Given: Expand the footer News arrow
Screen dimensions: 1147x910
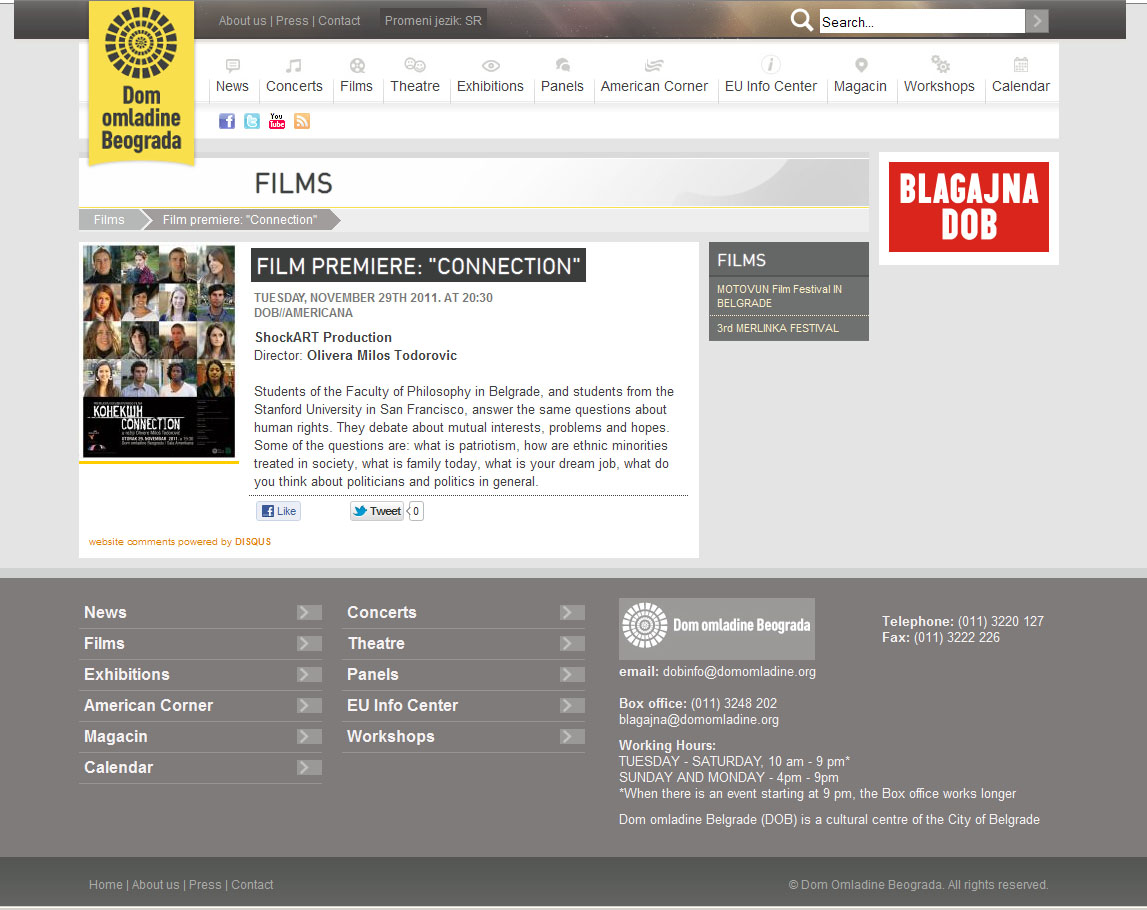Looking at the screenshot, I should 309,613.
